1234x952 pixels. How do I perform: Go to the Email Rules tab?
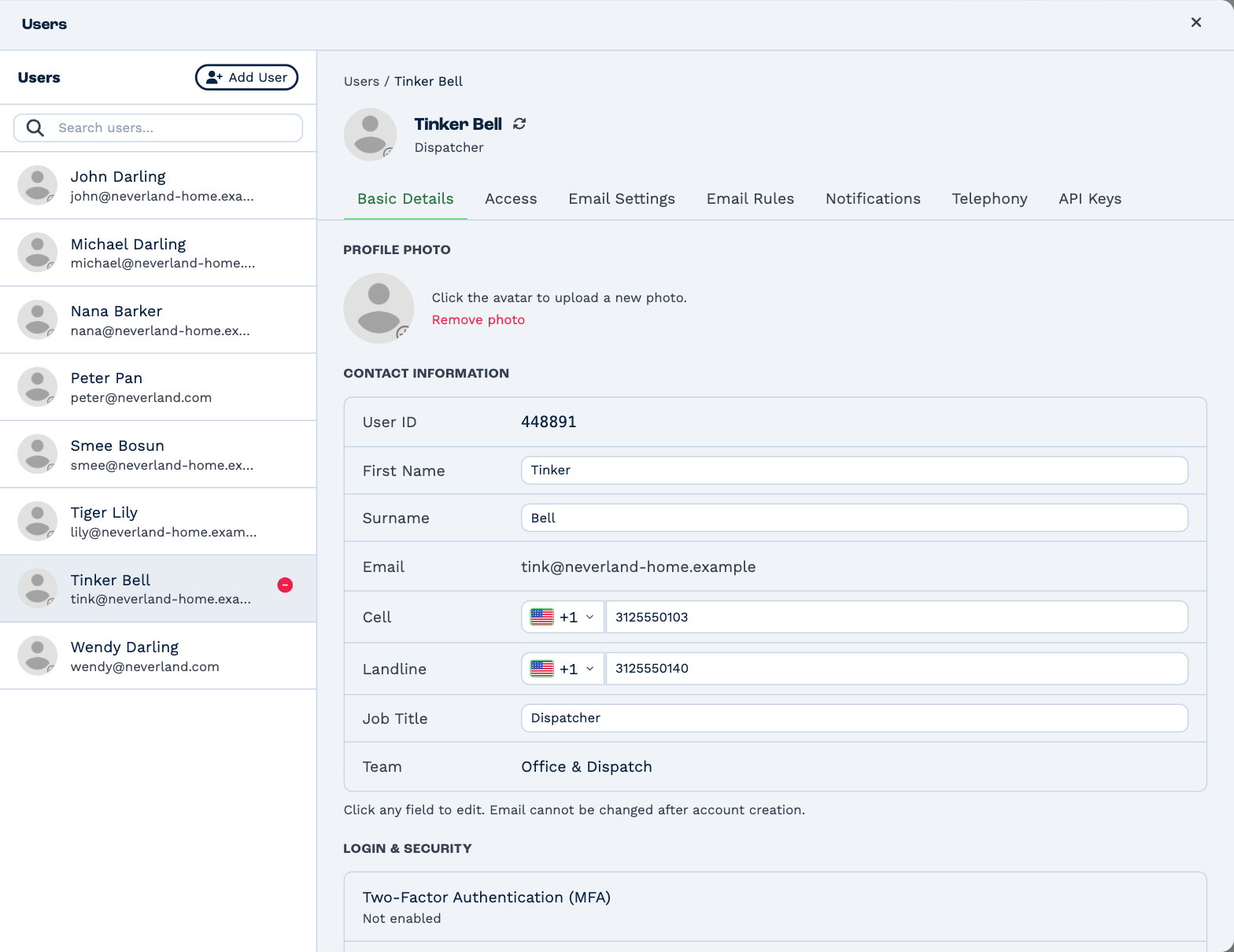click(x=750, y=199)
